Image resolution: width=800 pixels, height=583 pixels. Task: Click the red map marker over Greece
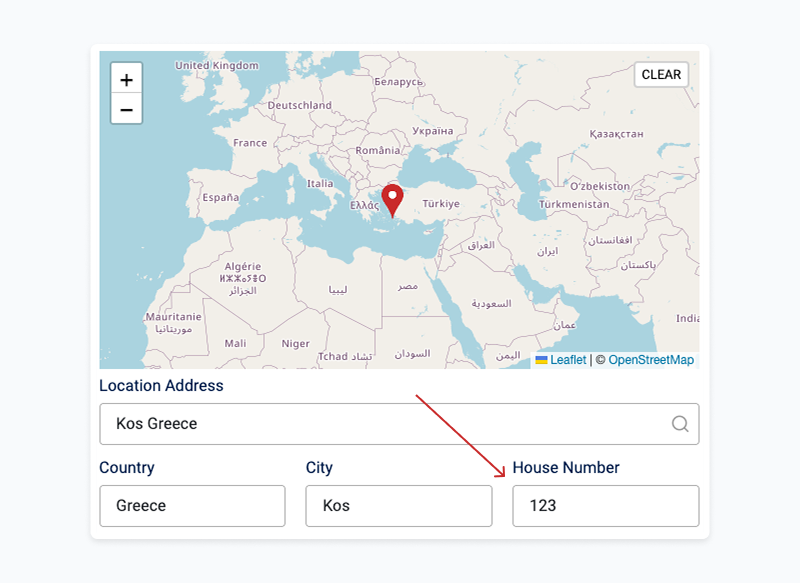click(x=392, y=198)
